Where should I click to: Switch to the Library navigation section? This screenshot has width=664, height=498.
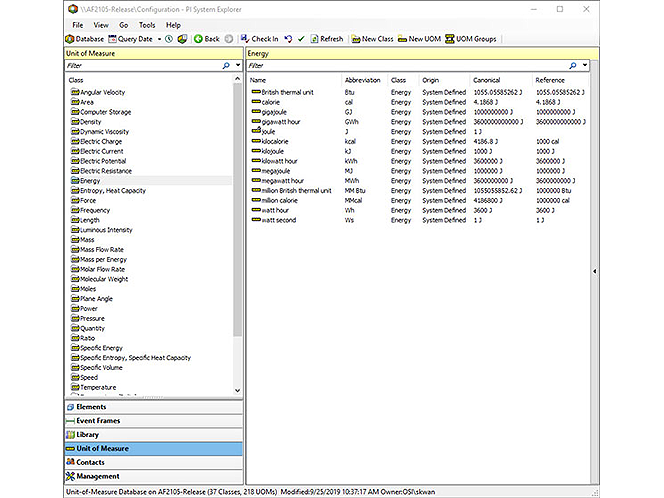pos(154,435)
